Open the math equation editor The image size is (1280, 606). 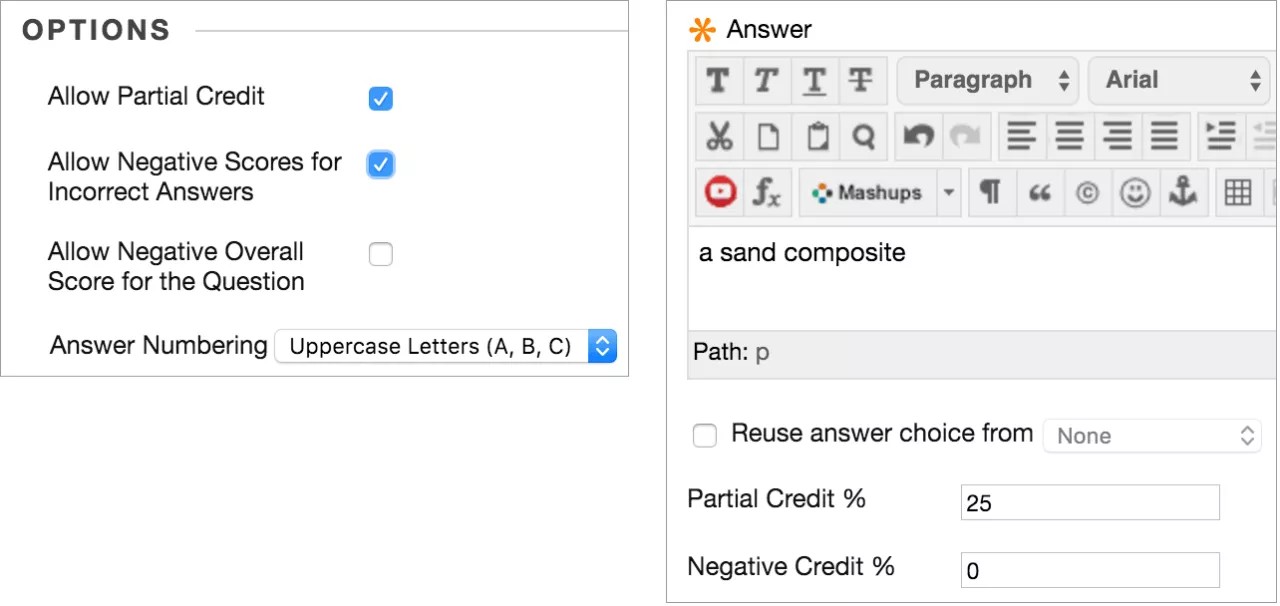click(766, 192)
